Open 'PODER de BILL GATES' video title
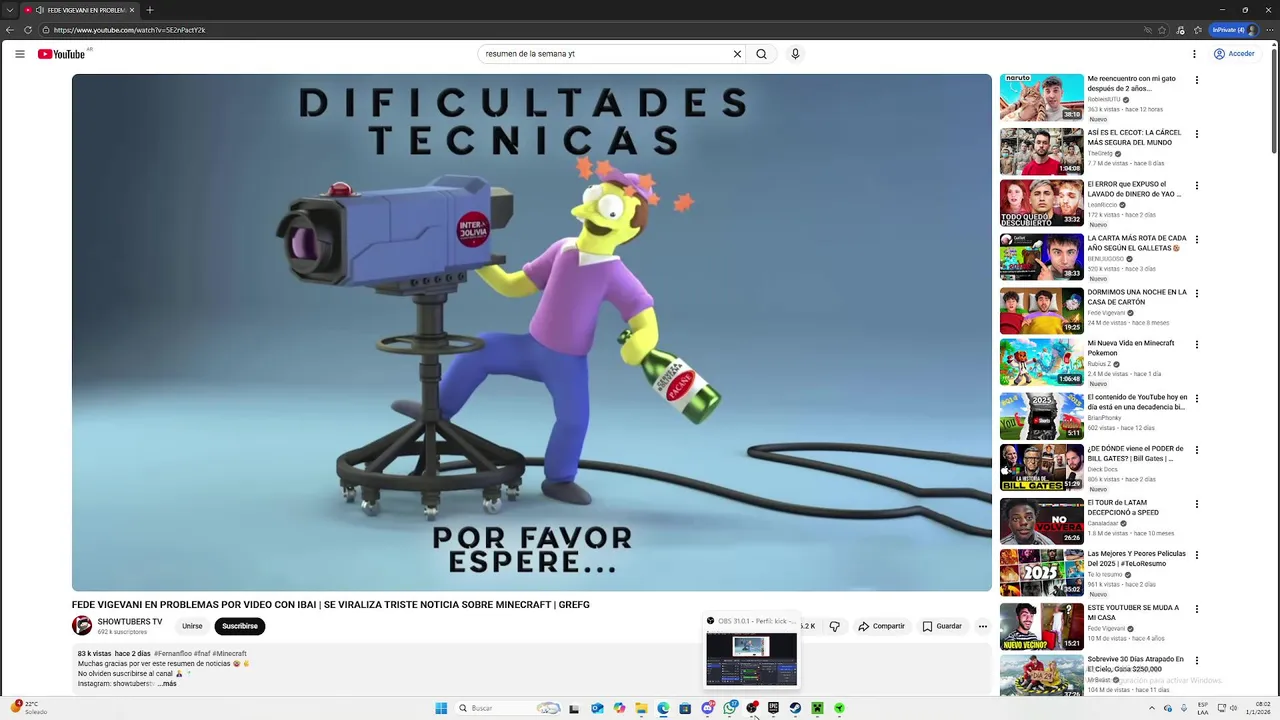Image resolution: width=1280 pixels, height=720 pixels. 1135,453
